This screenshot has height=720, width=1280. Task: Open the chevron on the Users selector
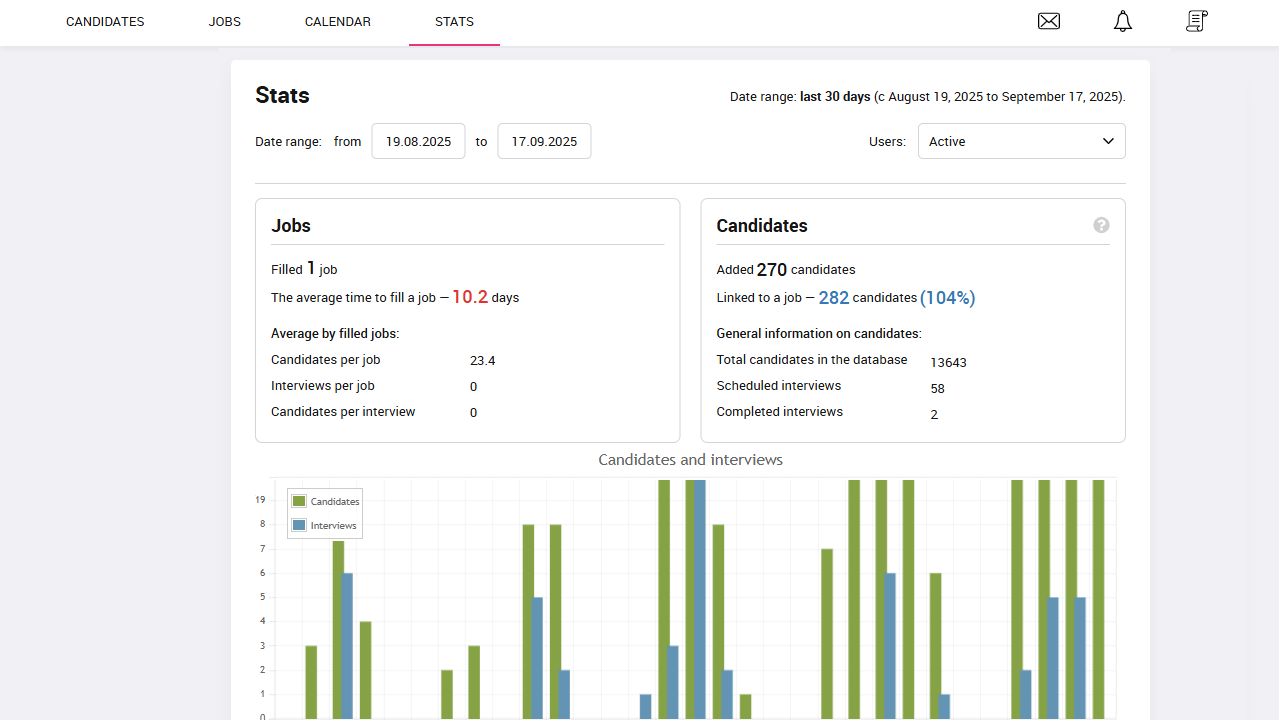click(x=1108, y=141)
